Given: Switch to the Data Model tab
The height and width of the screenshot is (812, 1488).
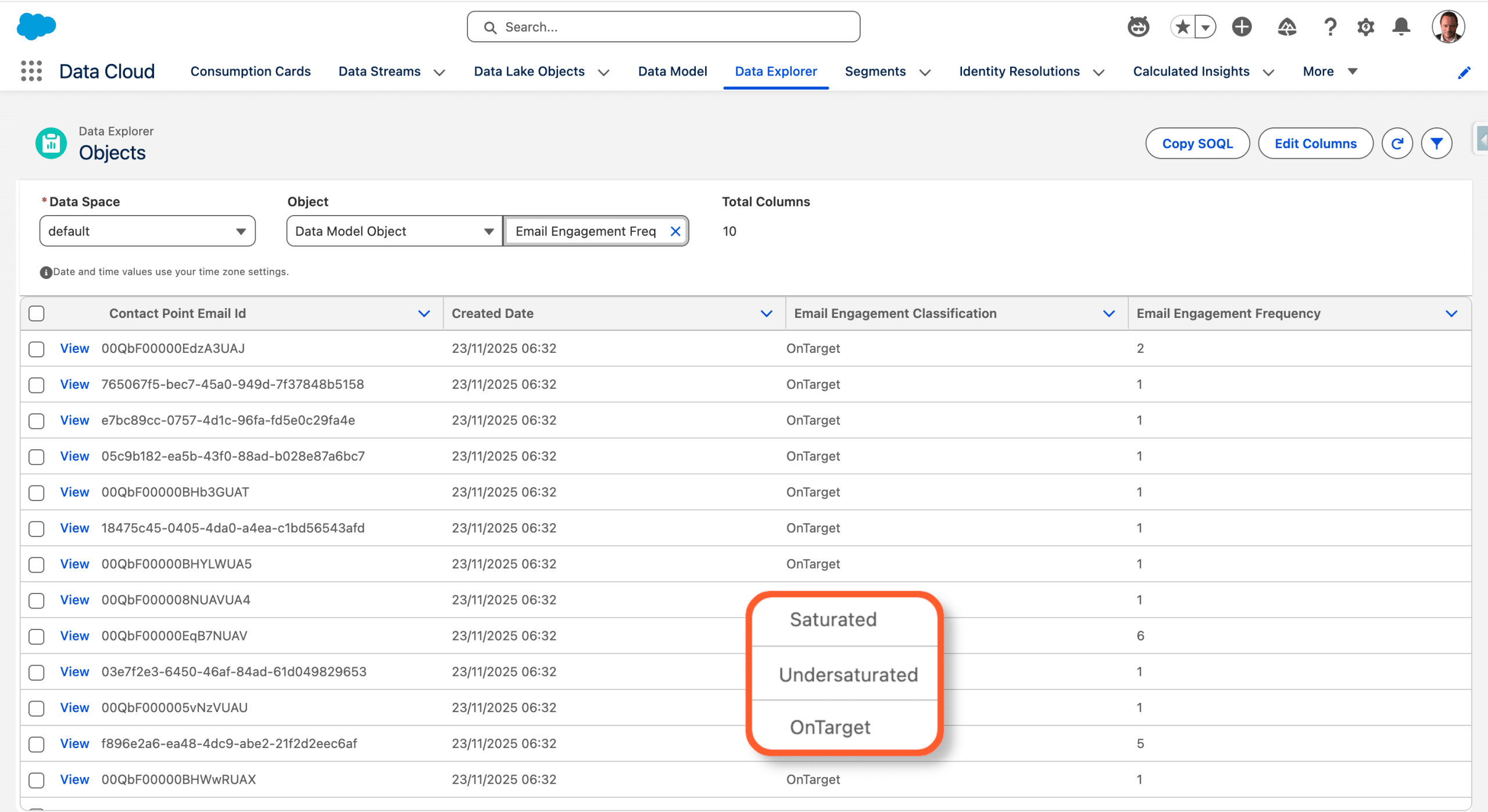Looking at the screenshot, I should click(672, 71).
